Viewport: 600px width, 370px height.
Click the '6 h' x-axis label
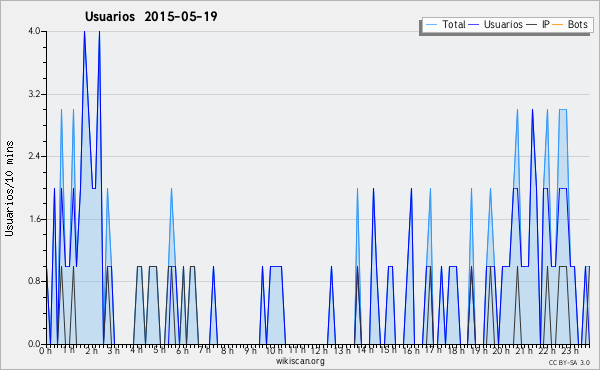coord(182,351)
